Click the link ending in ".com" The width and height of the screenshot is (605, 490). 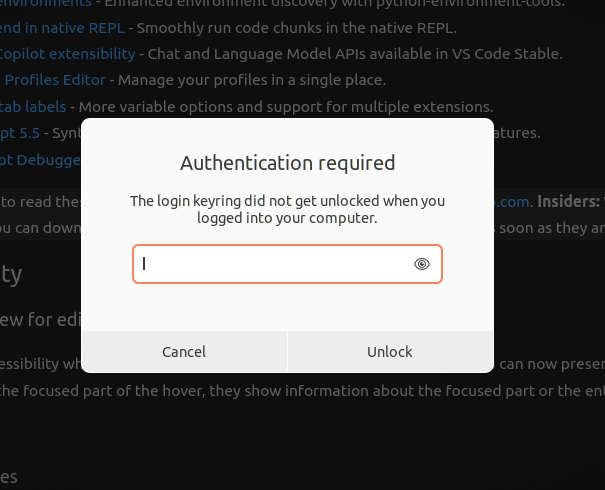pyautogui.click(x=510, y=200)
